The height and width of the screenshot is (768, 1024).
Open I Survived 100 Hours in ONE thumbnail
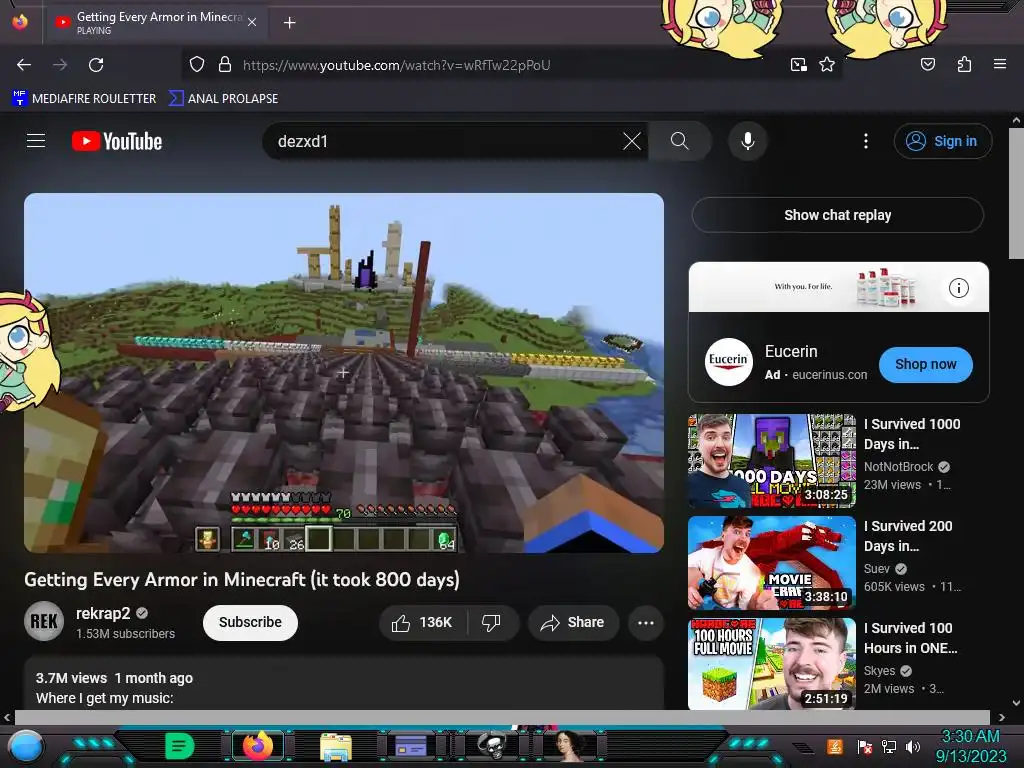coord(772,664)
